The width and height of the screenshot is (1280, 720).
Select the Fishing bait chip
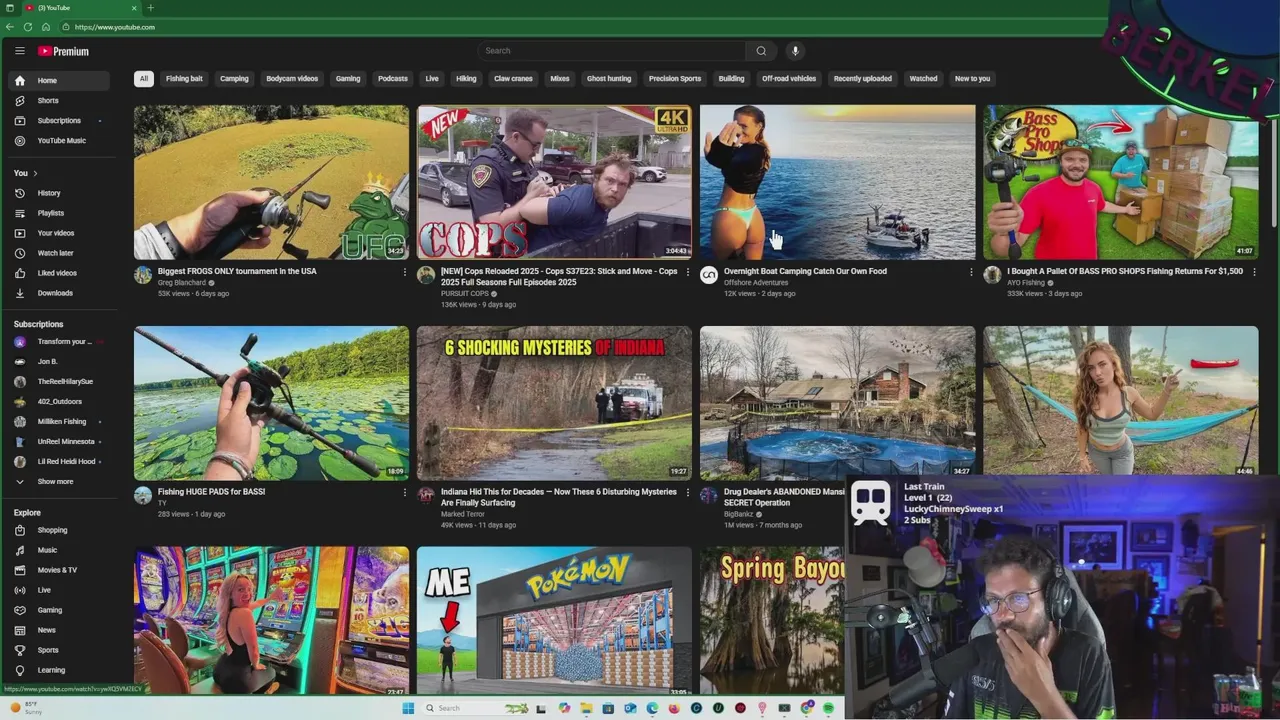(x=184, y=79)
